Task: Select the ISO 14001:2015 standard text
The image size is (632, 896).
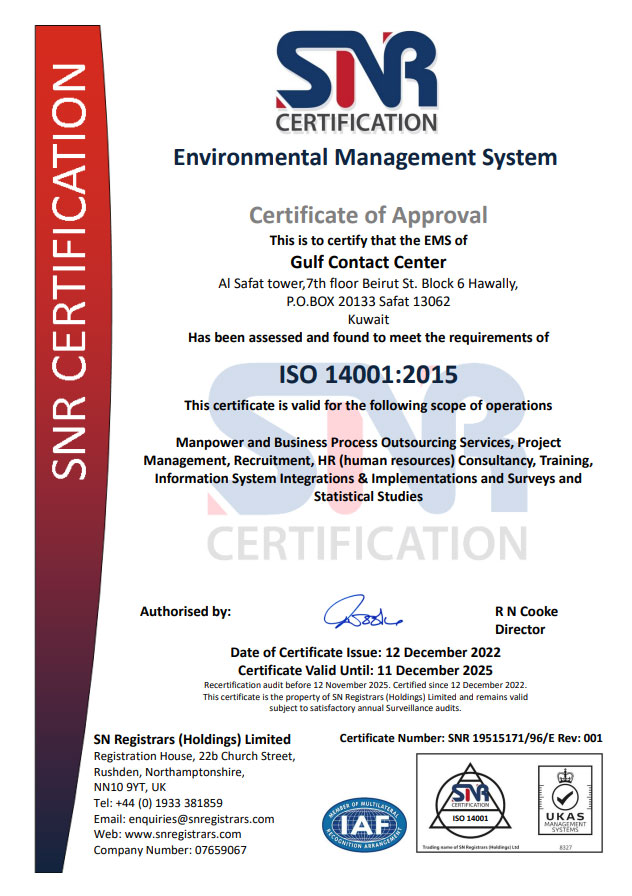Action: click(368, 375)
